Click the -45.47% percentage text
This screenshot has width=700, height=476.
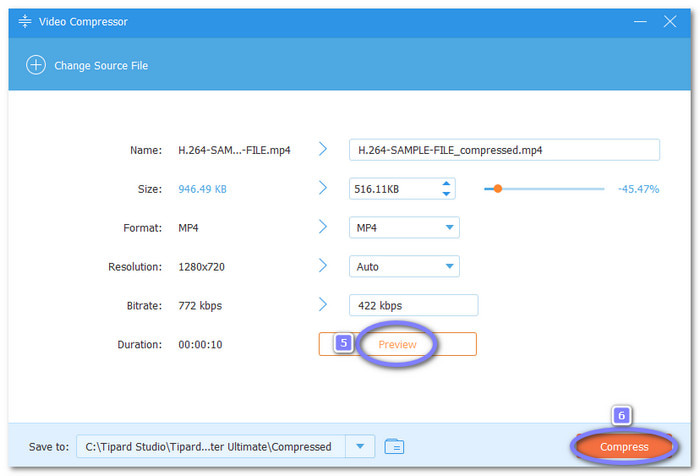[638, 189]
